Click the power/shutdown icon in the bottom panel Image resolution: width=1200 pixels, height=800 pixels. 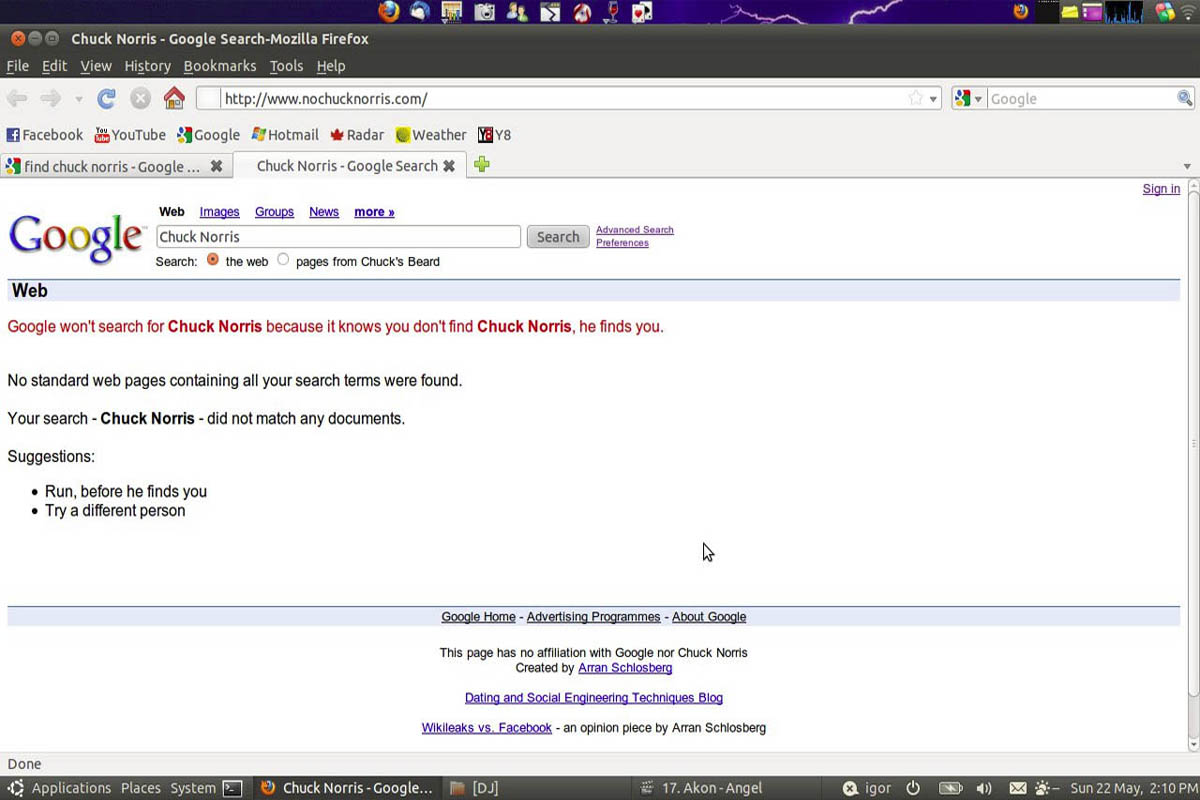pyautogui.click(x=913, y=788)
